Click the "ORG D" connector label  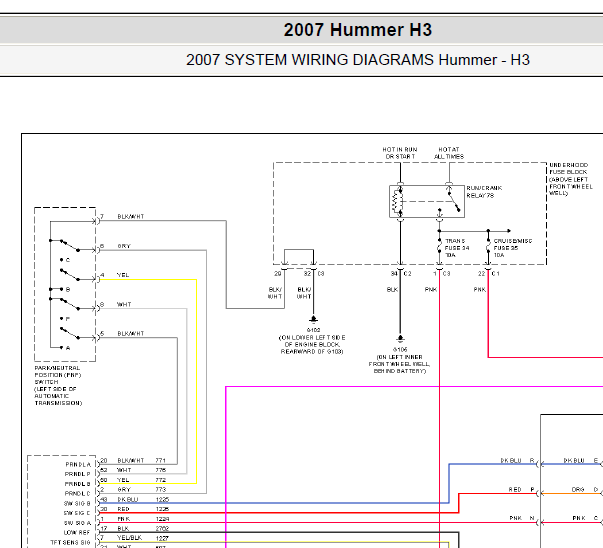585,490
